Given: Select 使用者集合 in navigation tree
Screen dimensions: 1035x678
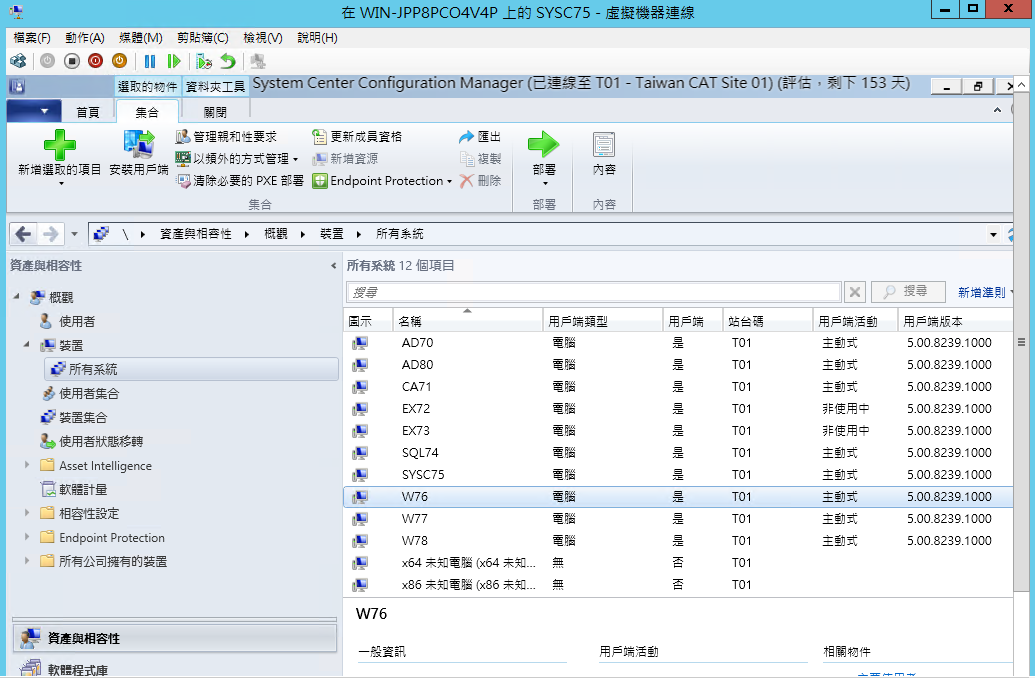Looking at the screenshot, I should tap(89, 394).
